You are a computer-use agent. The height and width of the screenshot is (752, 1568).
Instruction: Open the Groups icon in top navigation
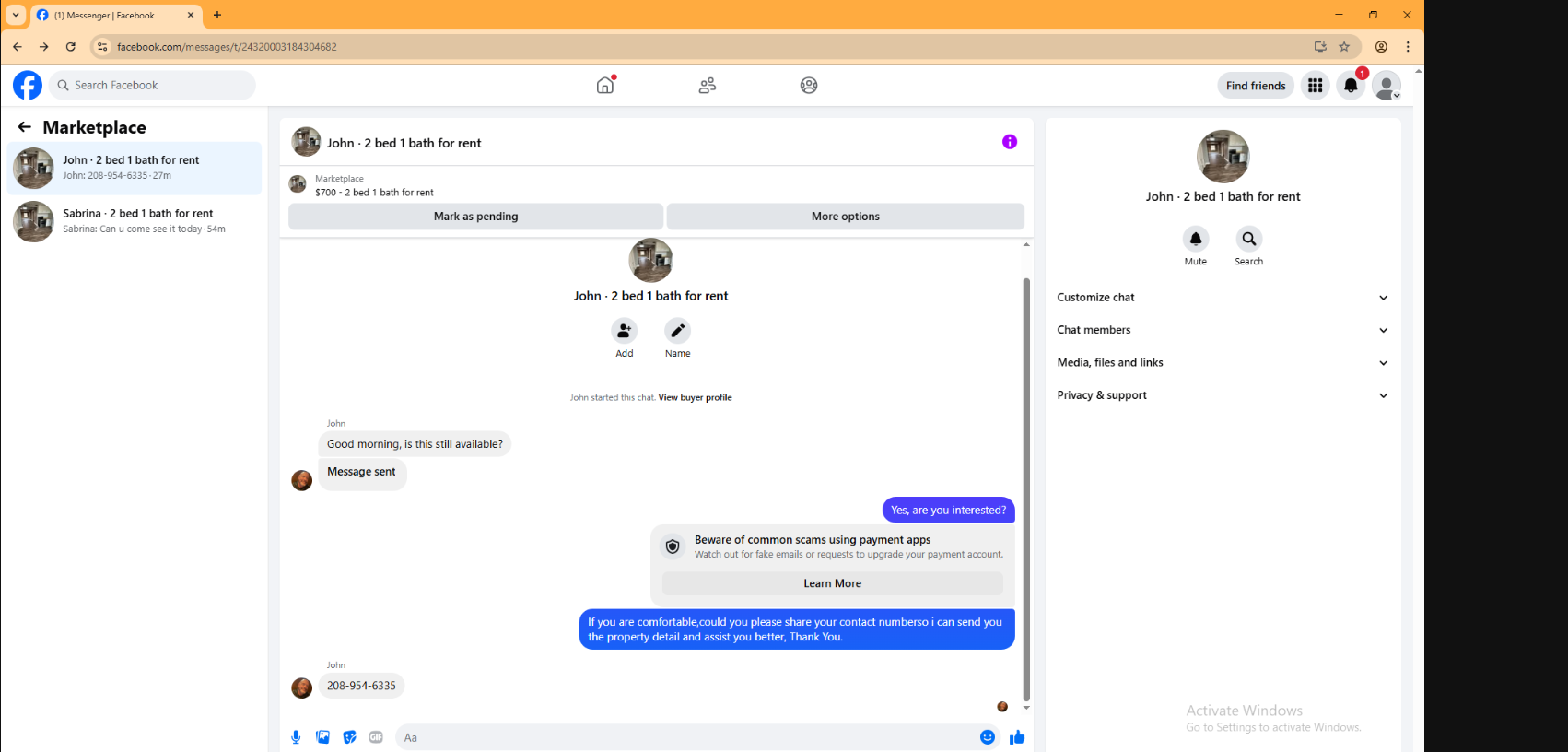[809, 86]
